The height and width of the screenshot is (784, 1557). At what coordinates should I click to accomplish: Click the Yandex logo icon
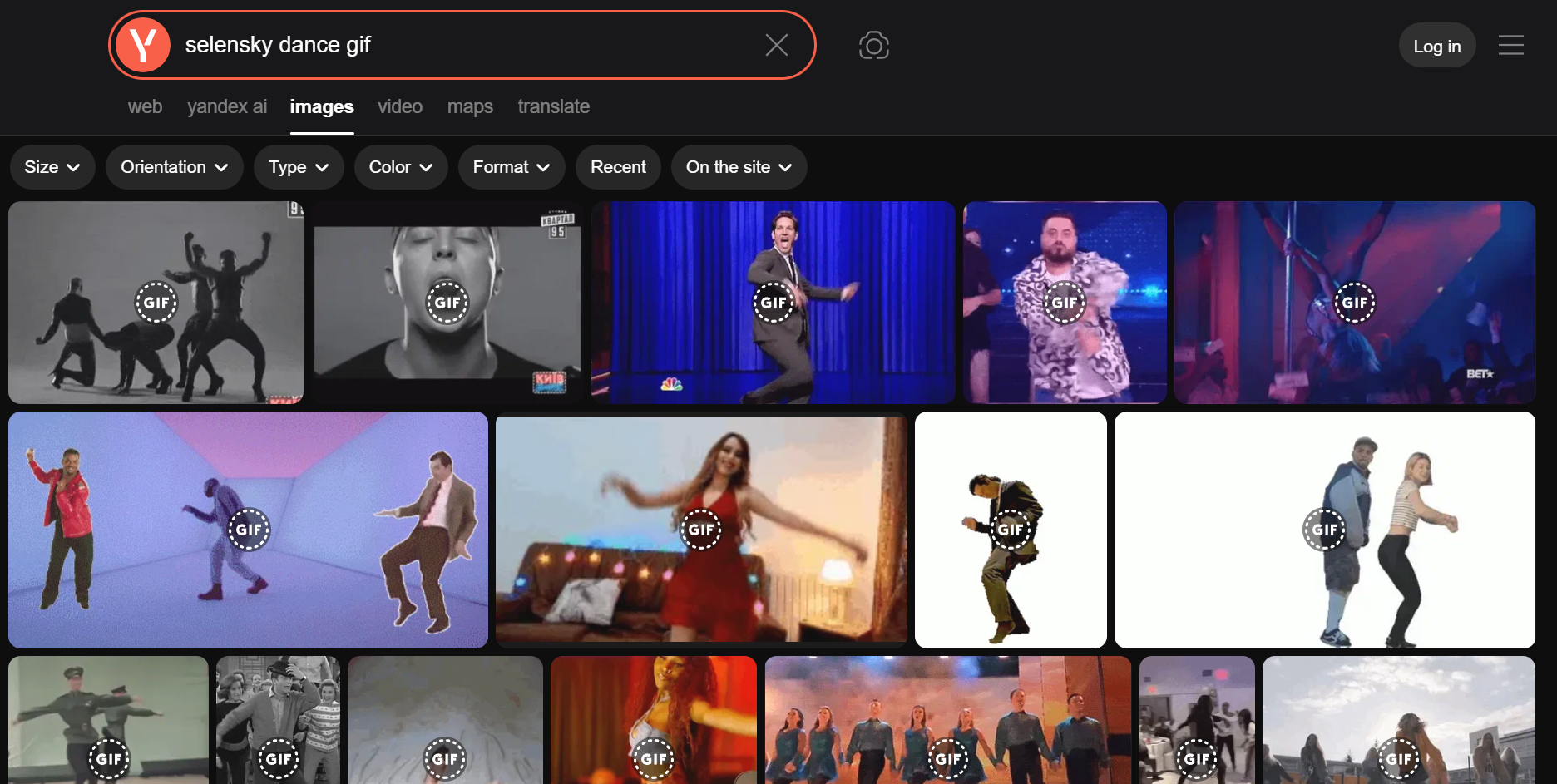click(x=143, y=45)
